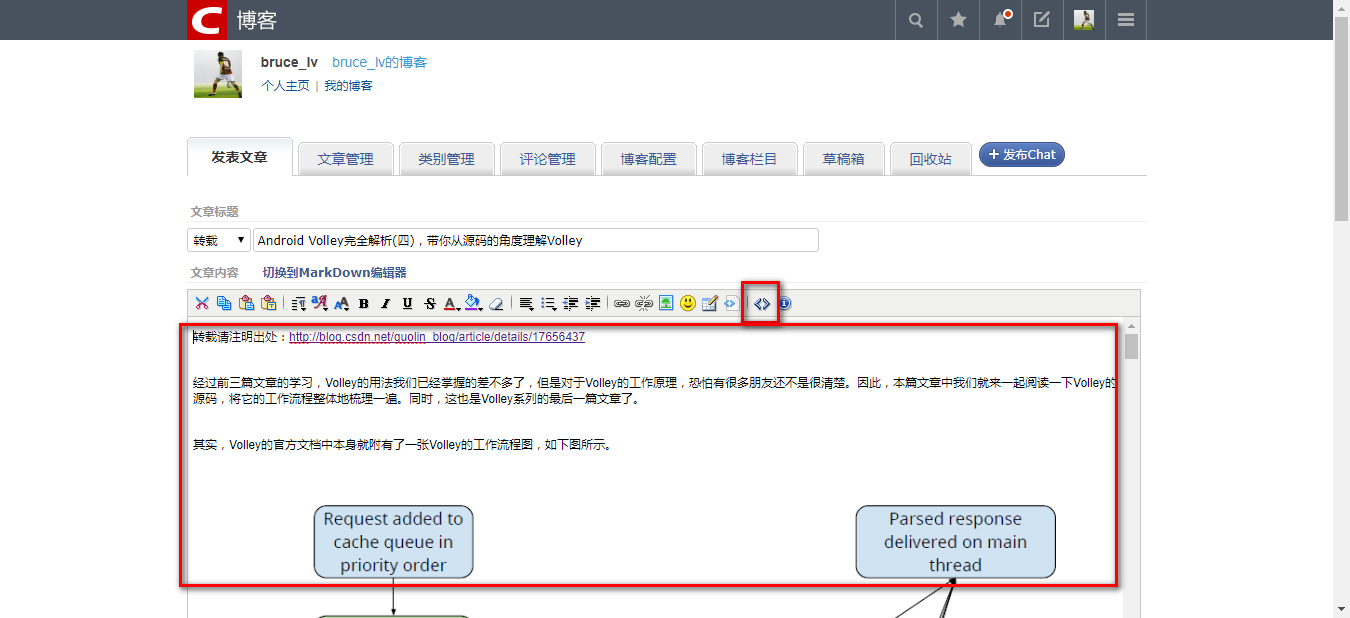This screenshot has width=1350, height=618.
Task: Open the 博客栏目 tab
Action: (x=750, y=159)
